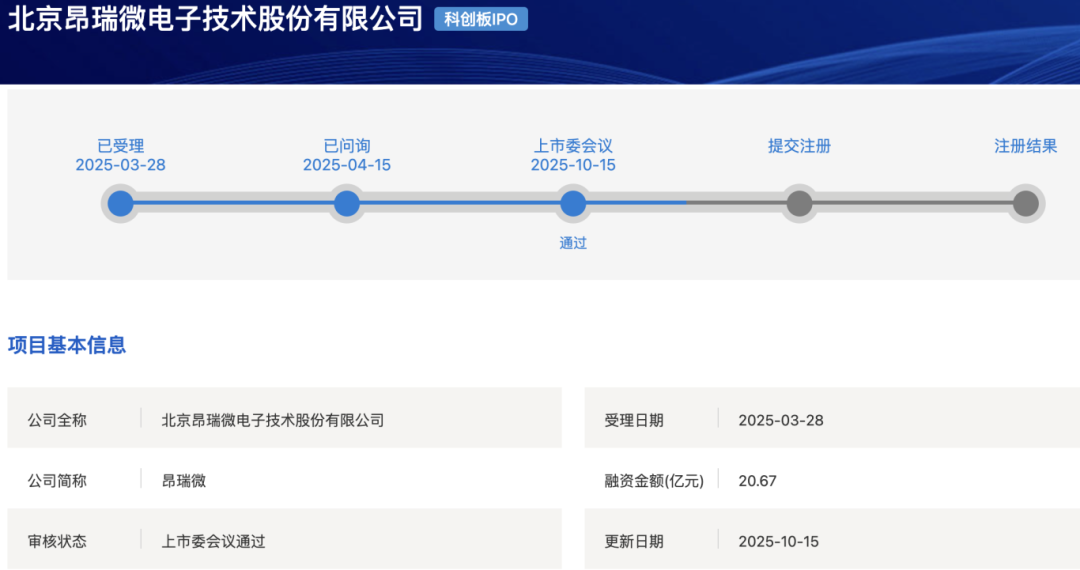
Task: Click the 注册结果 stage label
Action: coord(1025,146)
